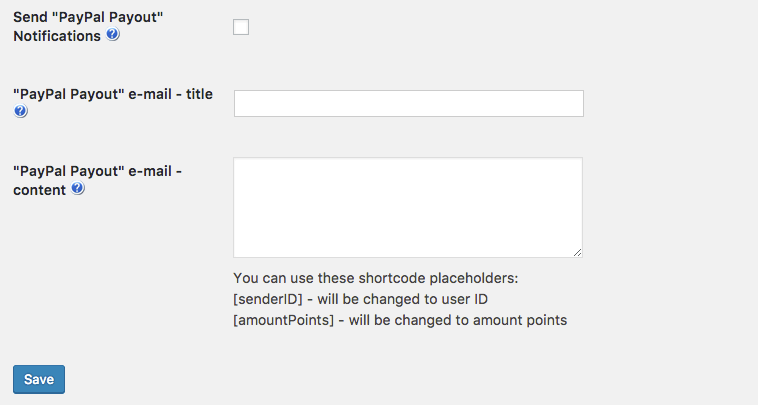Click right end of the title input
This screenshot has width=758, height=405.
point(574,103)
